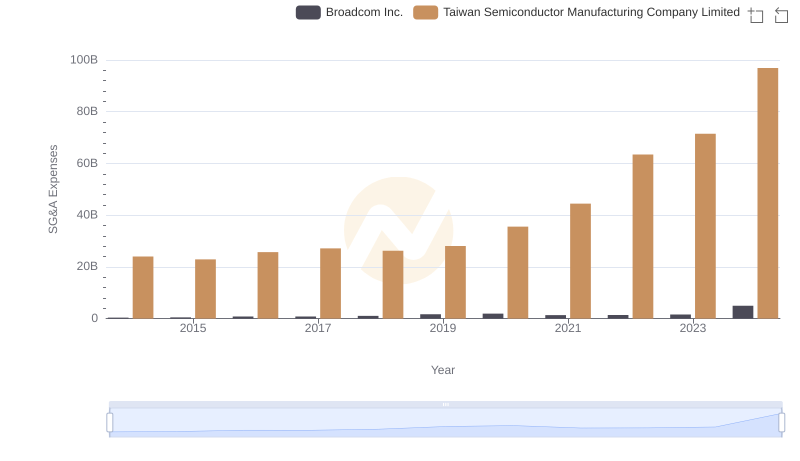This screenshot has width=800, height=461.
Task: Click the Year axis title
Action: [x=443, y=370]
